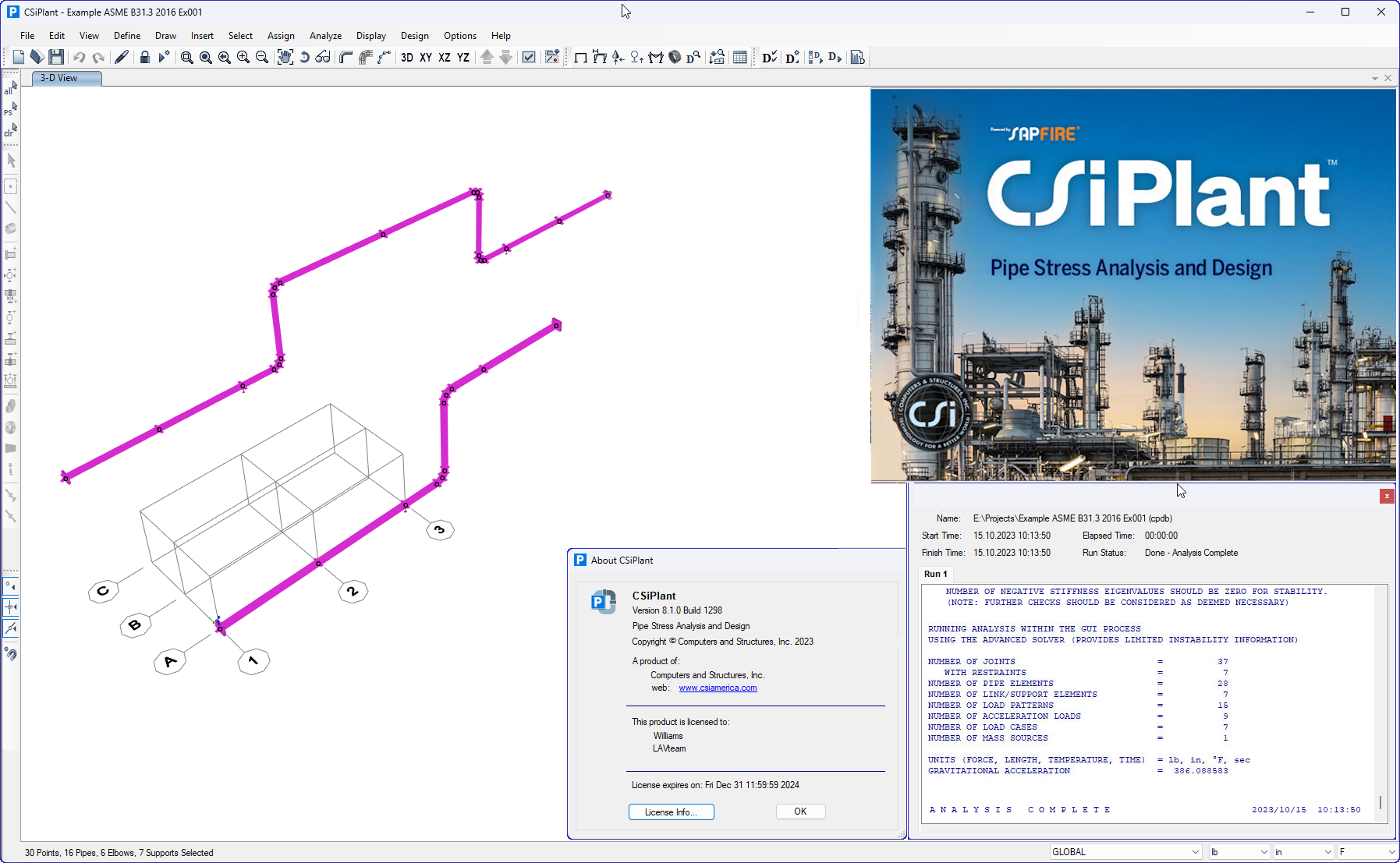Open the Edit menu

[x=57, y=36]
